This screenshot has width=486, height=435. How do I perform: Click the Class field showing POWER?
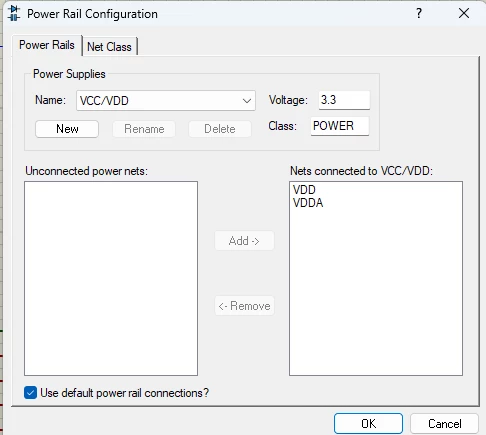340,126
